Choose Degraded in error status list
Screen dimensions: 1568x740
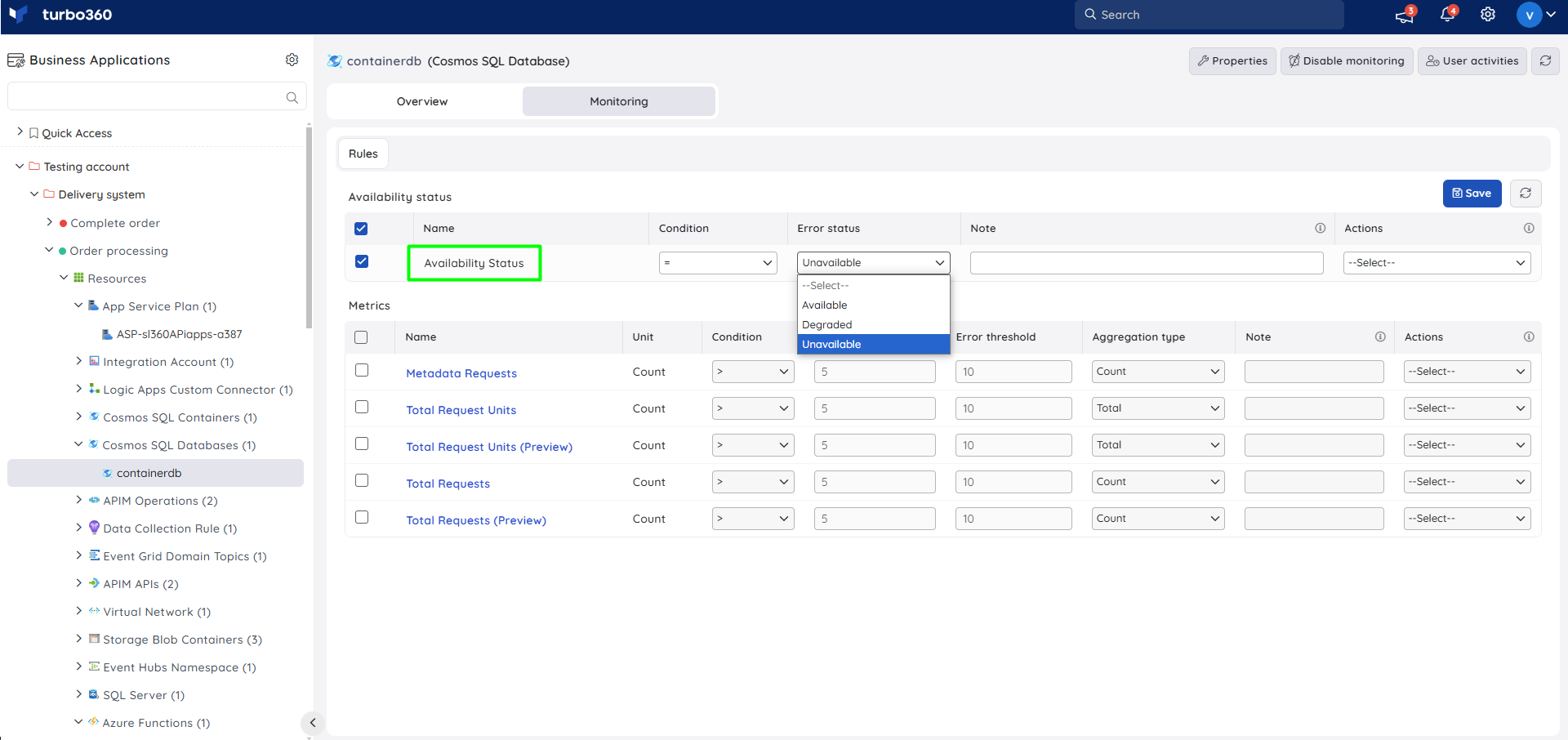click(873, 325)
